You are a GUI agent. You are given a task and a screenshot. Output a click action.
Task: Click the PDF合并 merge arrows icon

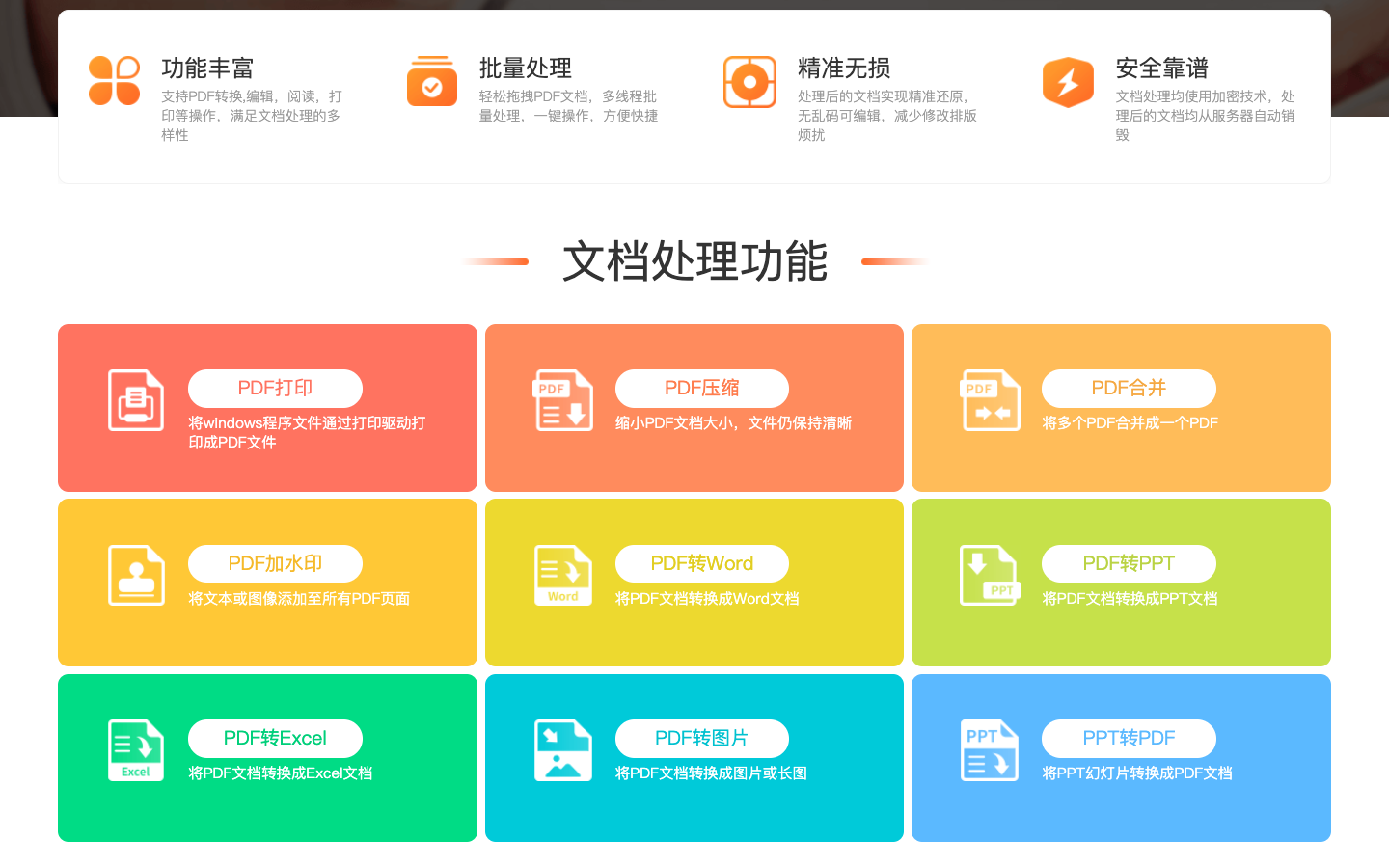[x=990, y=398]
